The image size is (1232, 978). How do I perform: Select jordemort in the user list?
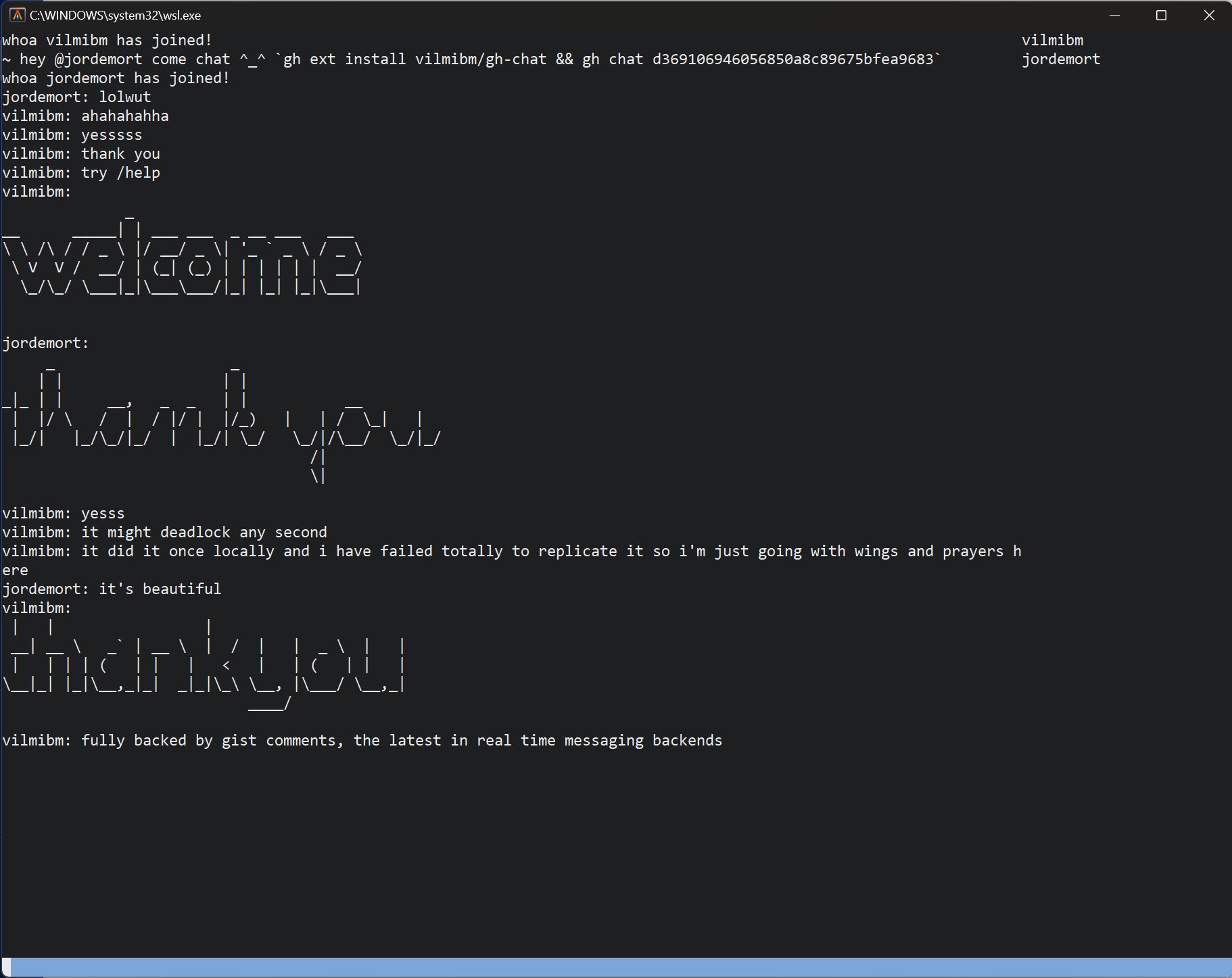(1060, 59)
